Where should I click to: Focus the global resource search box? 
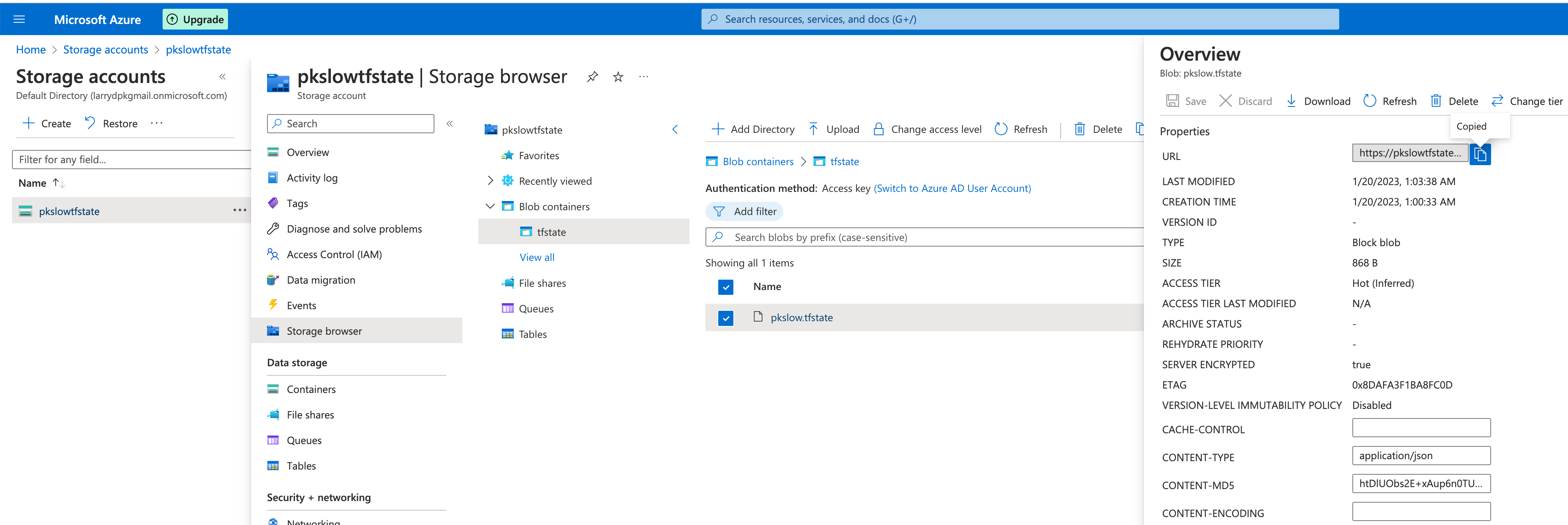[1020, 19]
